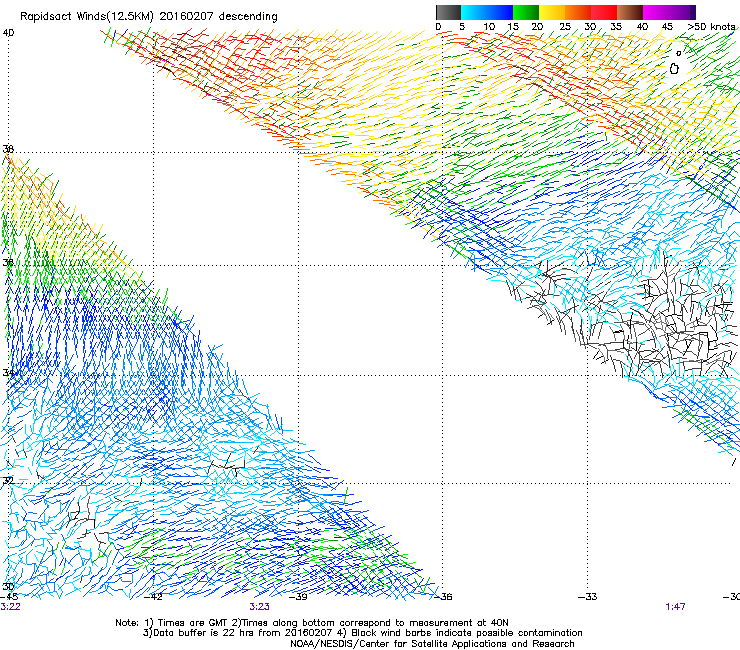Click the brown 35-40 knots legend segment
This screenshot has width=740, height=650.
pyautogui.click(x=630, y=12)
